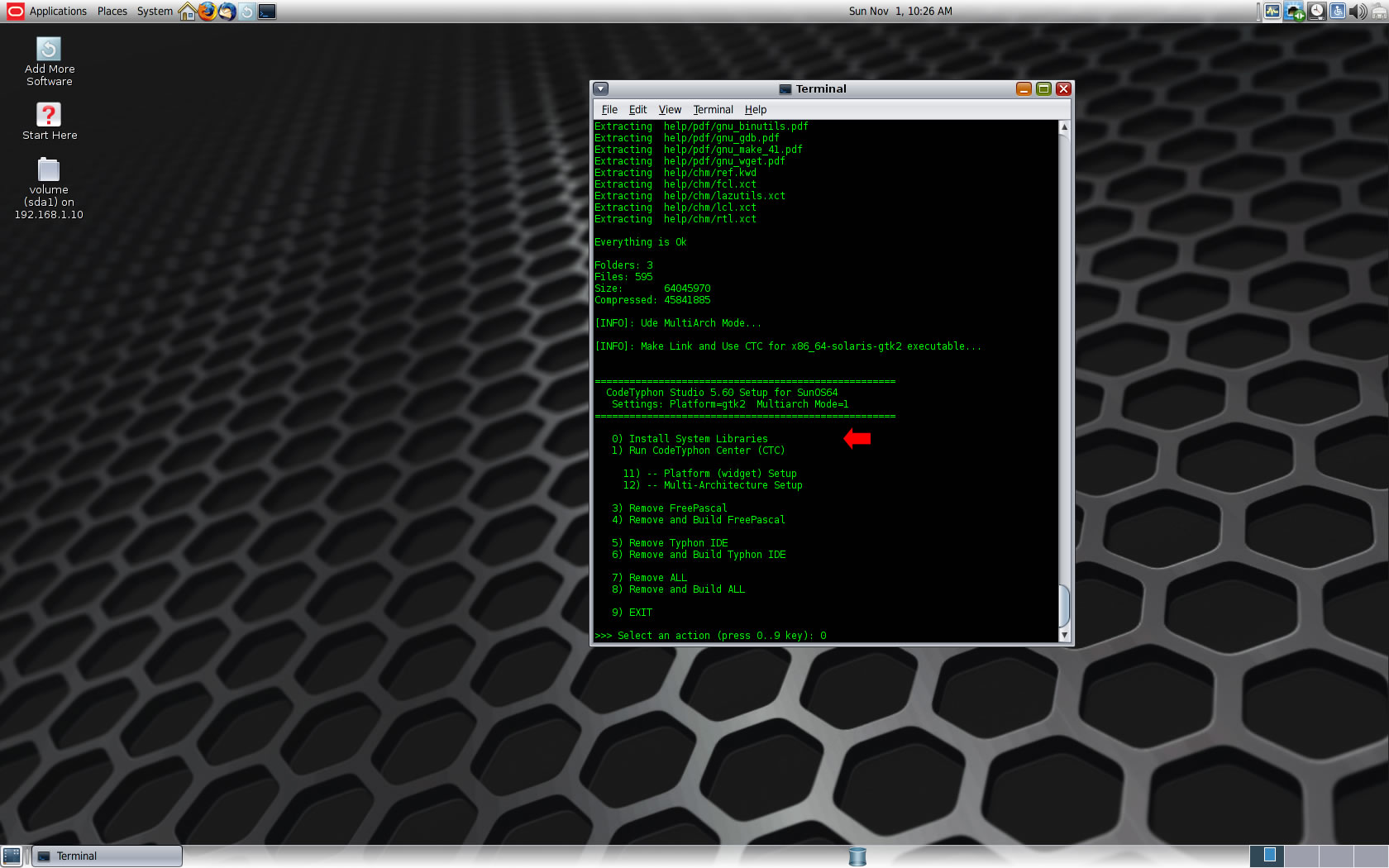Click '0) Install System Libraries' line
This screenshot has width=1389, height=868.
tap(690, 439)
